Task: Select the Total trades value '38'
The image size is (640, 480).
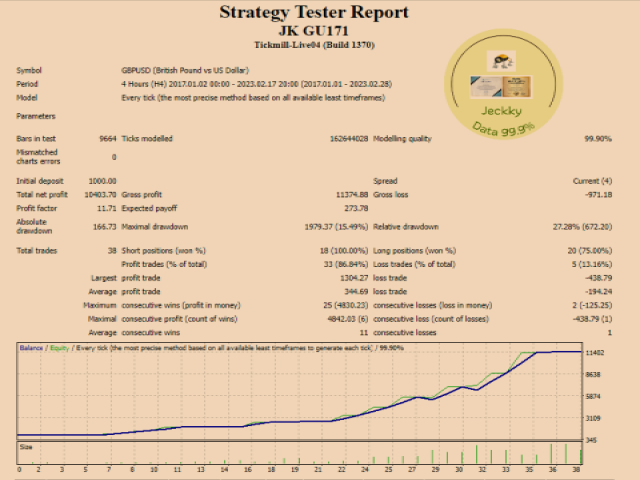Action: pyautogui.click(x=112, y=251)
